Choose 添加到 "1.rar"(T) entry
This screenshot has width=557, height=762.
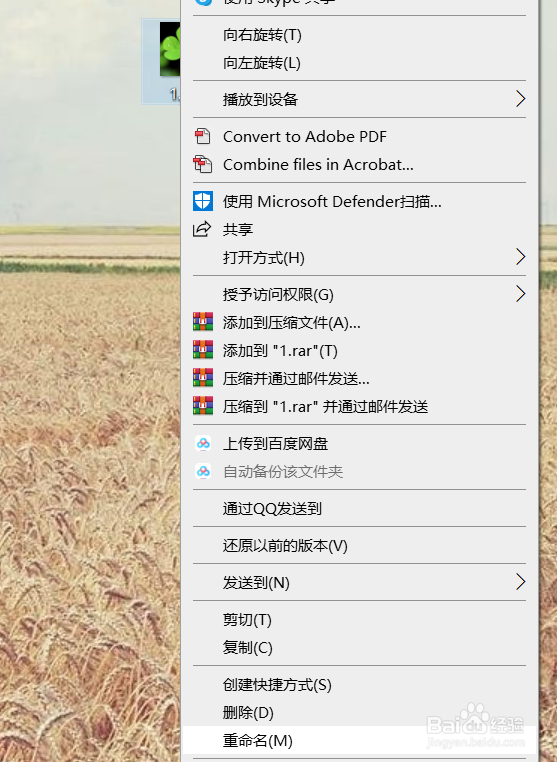(x=360, y=350)
